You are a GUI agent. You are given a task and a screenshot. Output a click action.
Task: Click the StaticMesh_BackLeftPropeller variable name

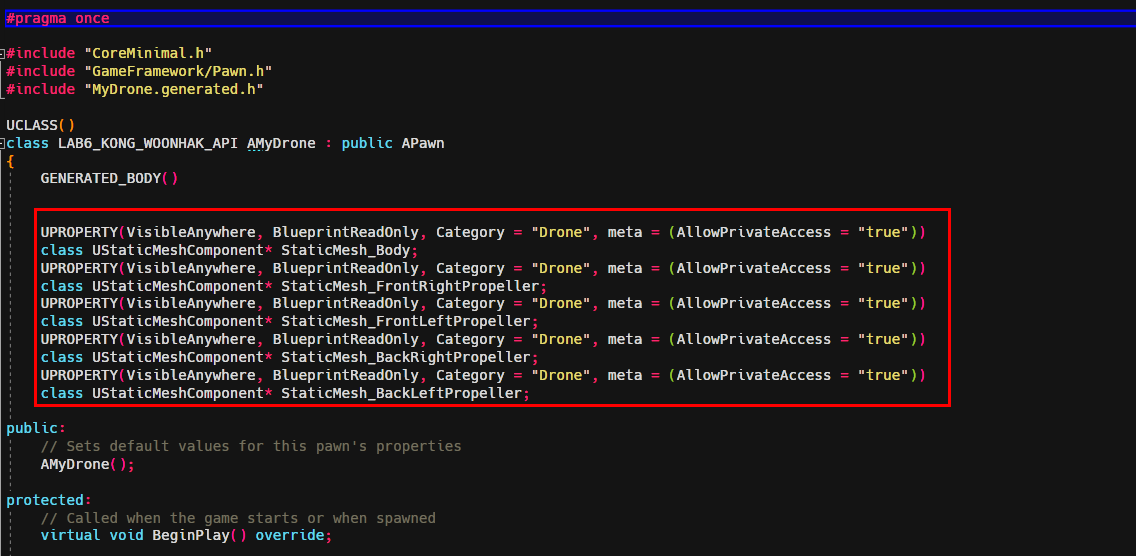click(x=401, y=394)
